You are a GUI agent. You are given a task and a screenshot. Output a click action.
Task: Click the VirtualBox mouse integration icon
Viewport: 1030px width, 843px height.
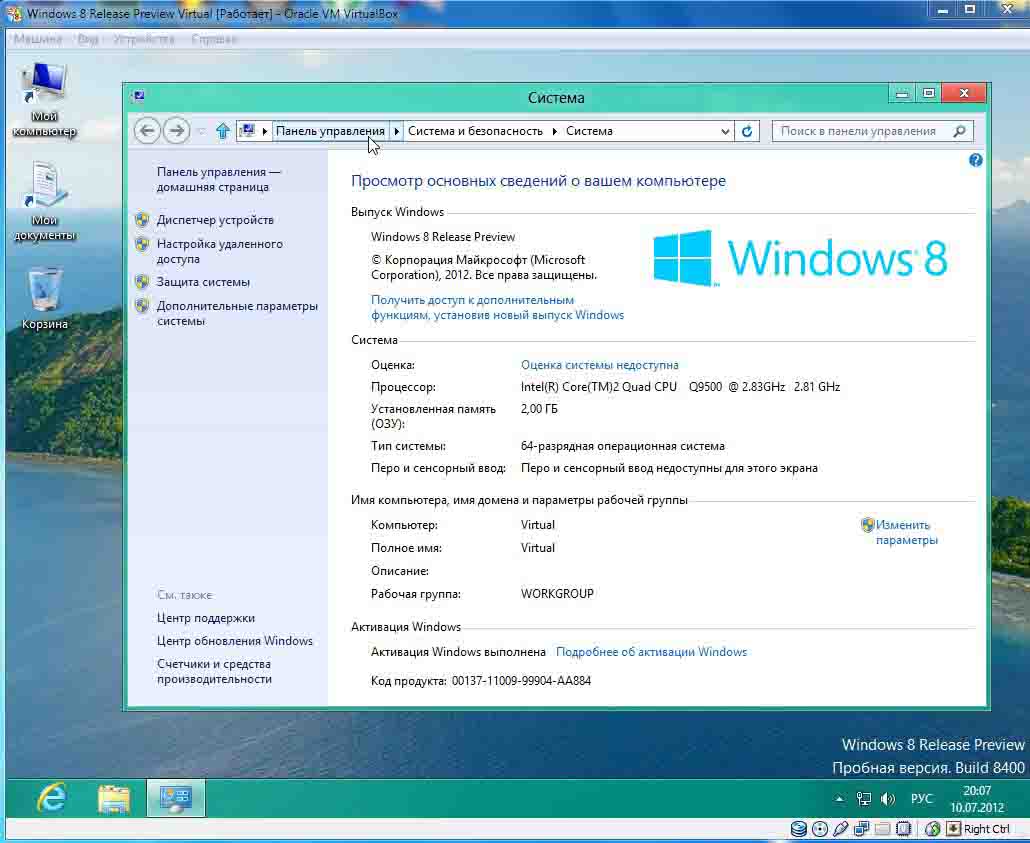click(x=931, y=829)
